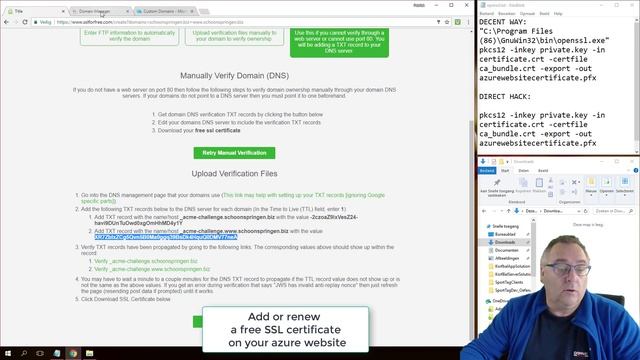Screen dimensions: 640x360
Task: Expand the Selecteren dropdown in Explorer ribbon
Action: 625,195
